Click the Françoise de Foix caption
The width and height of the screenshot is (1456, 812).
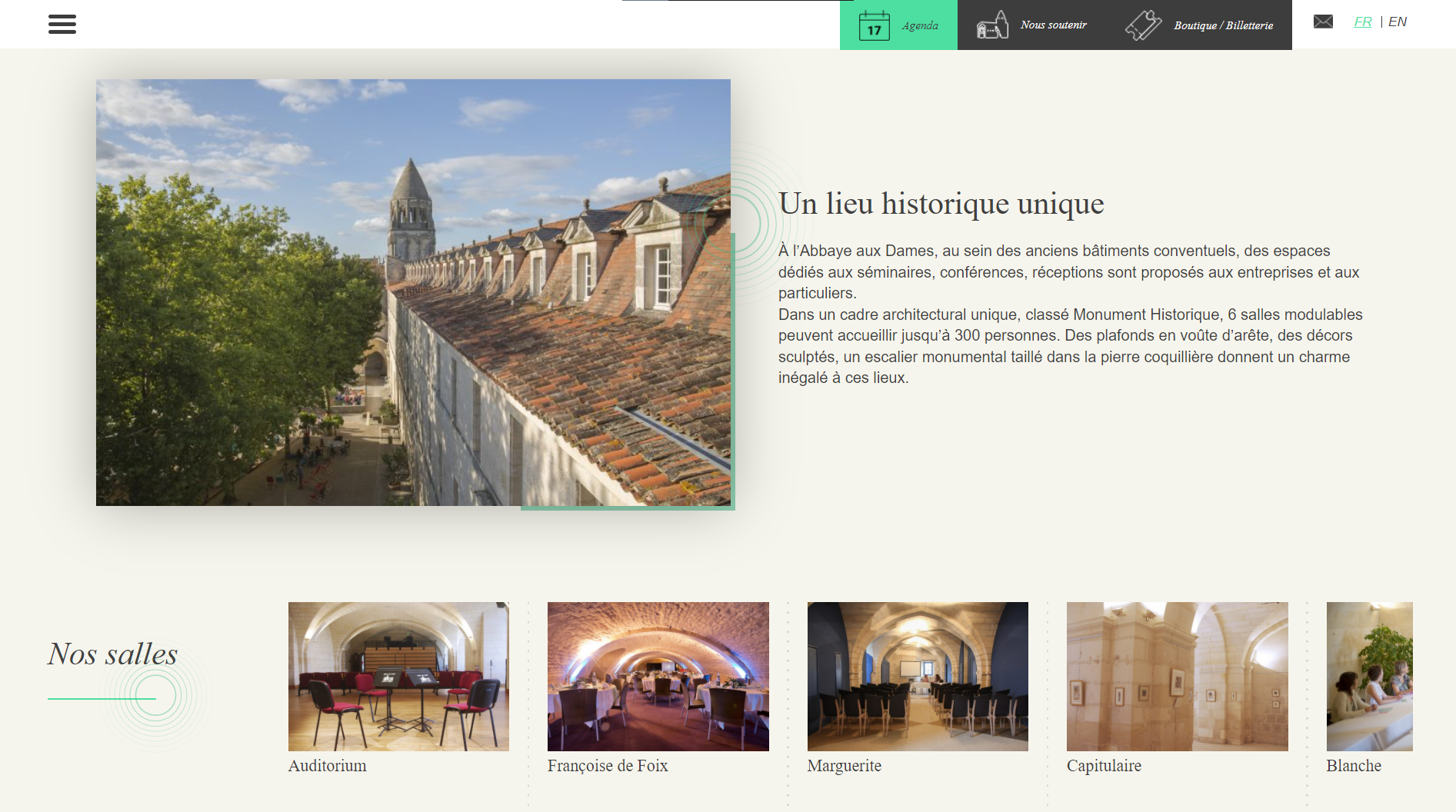[x=608, y=766]
